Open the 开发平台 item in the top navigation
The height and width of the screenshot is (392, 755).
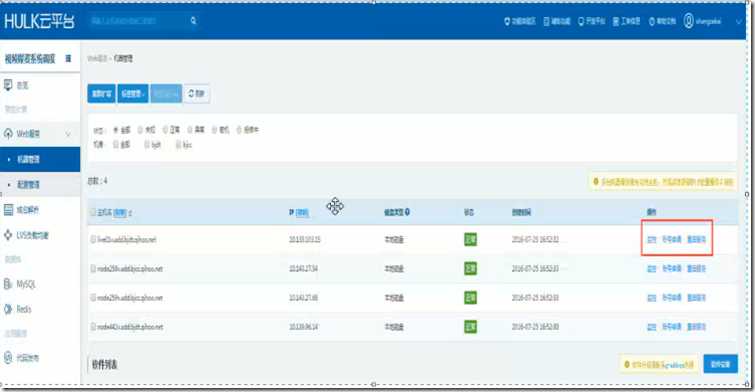(591, 21)
